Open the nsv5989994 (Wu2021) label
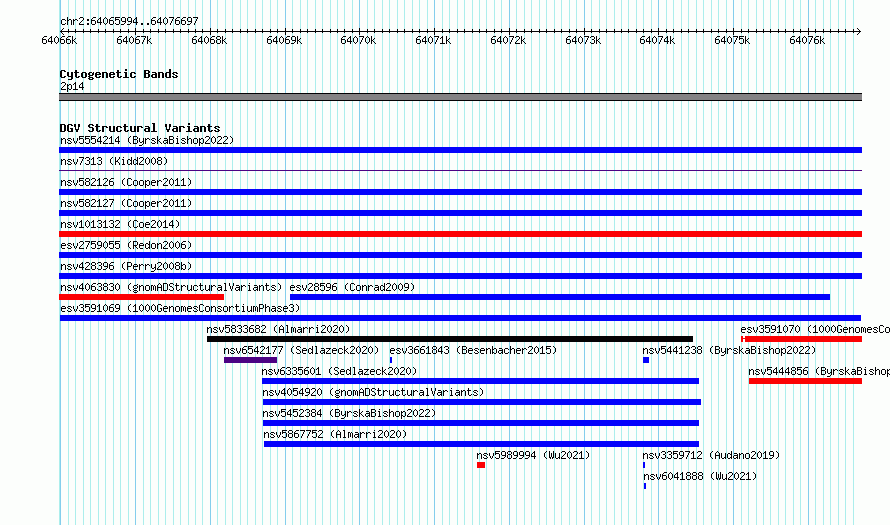Viewport: 890px width, 525px height. point(533,455)
